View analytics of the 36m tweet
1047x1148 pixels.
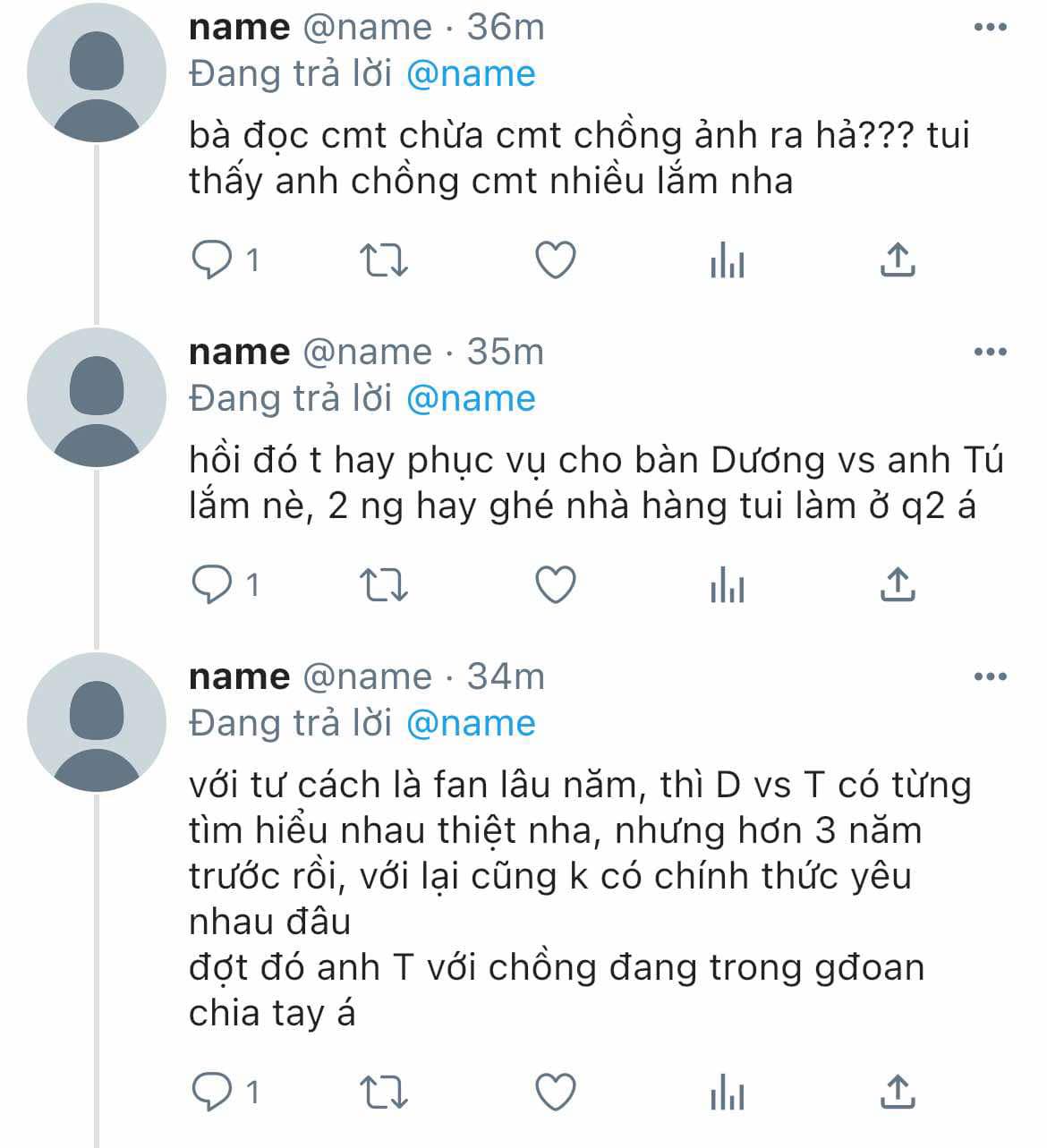coord(727,261)
